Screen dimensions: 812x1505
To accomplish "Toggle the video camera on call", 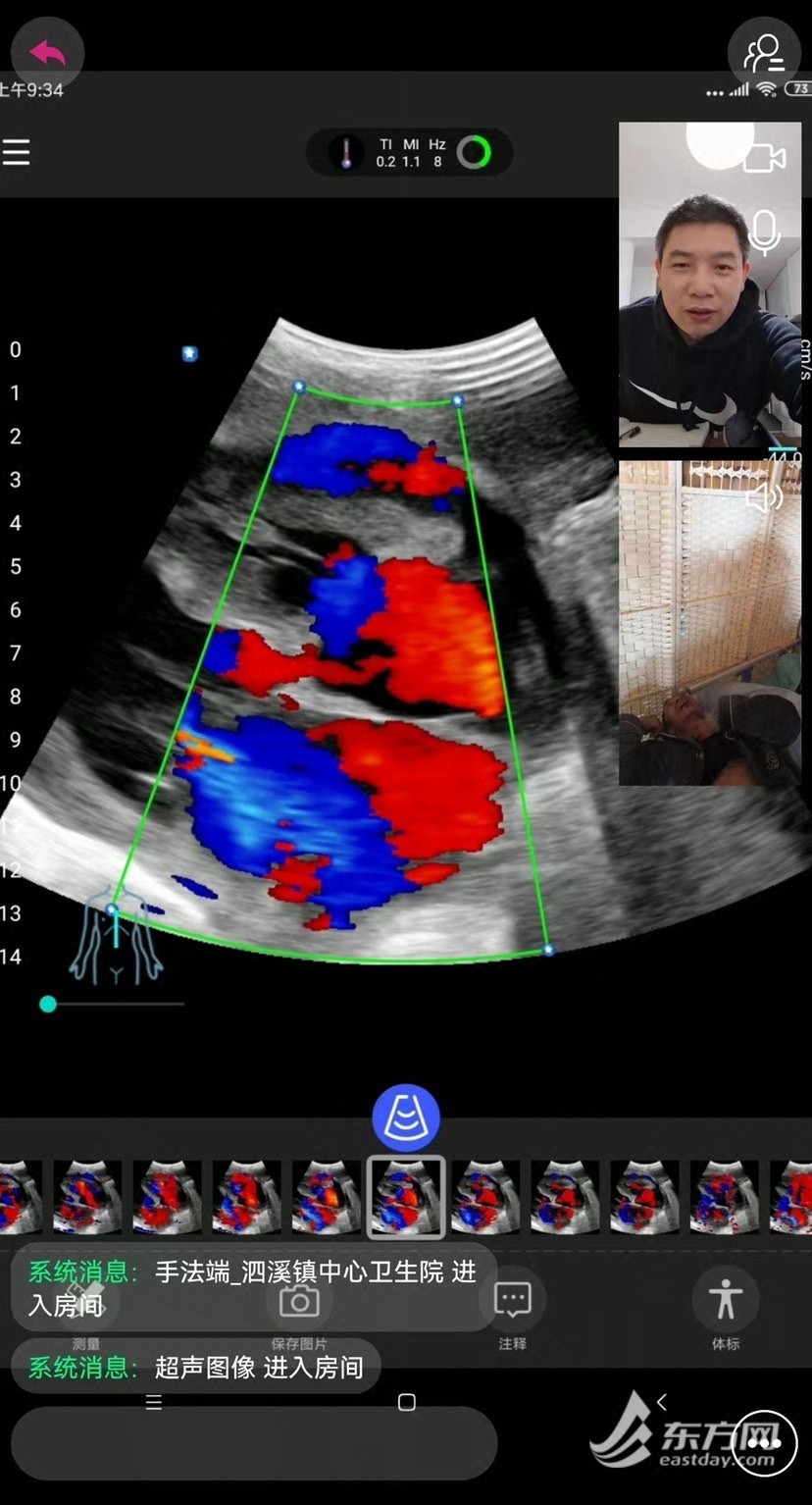I will pos(764,158).
